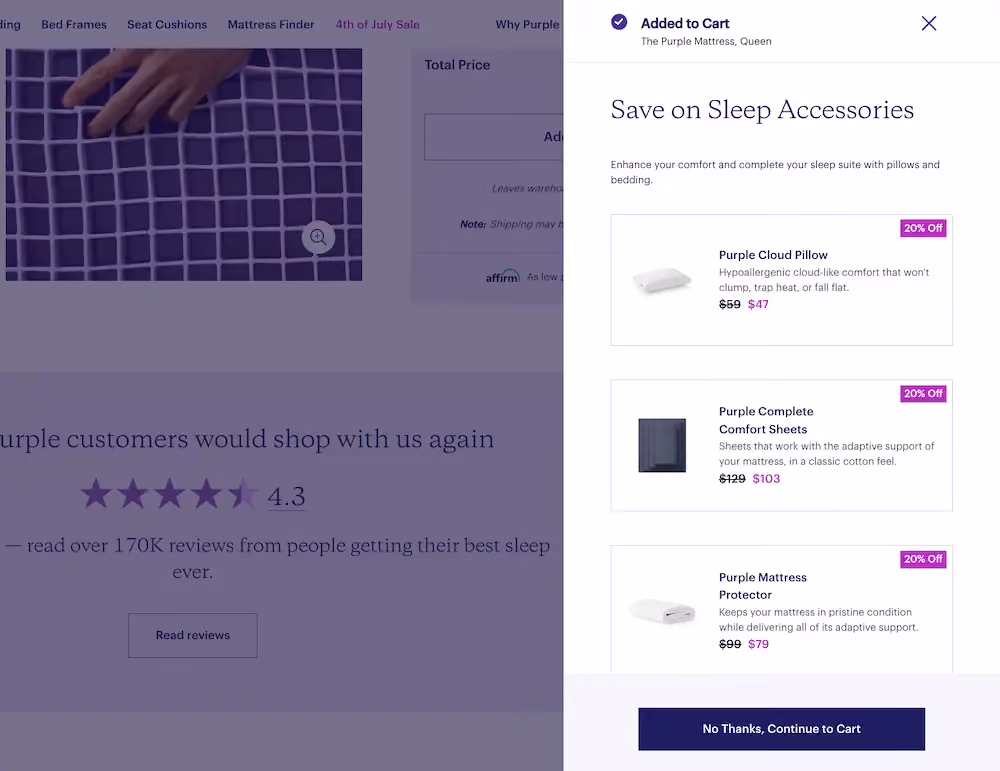Click the $79 sale price
1000x771 pixels.
click(758, 644)
